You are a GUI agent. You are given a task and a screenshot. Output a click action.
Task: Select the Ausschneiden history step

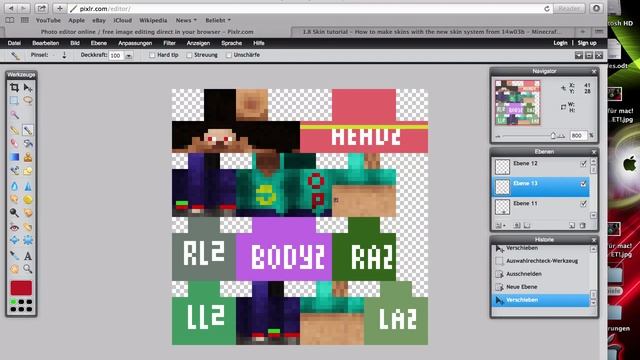[x=541, y=274]
